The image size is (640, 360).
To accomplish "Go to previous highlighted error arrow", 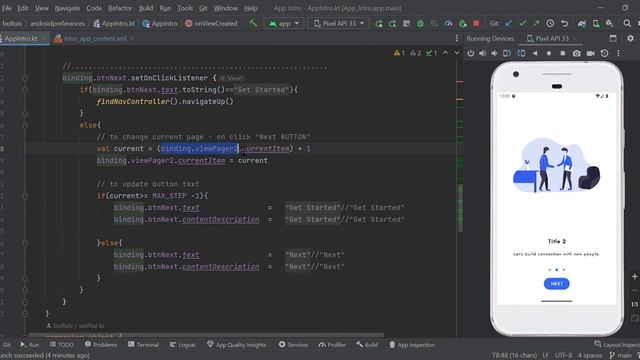I will (x=446, y=53).
